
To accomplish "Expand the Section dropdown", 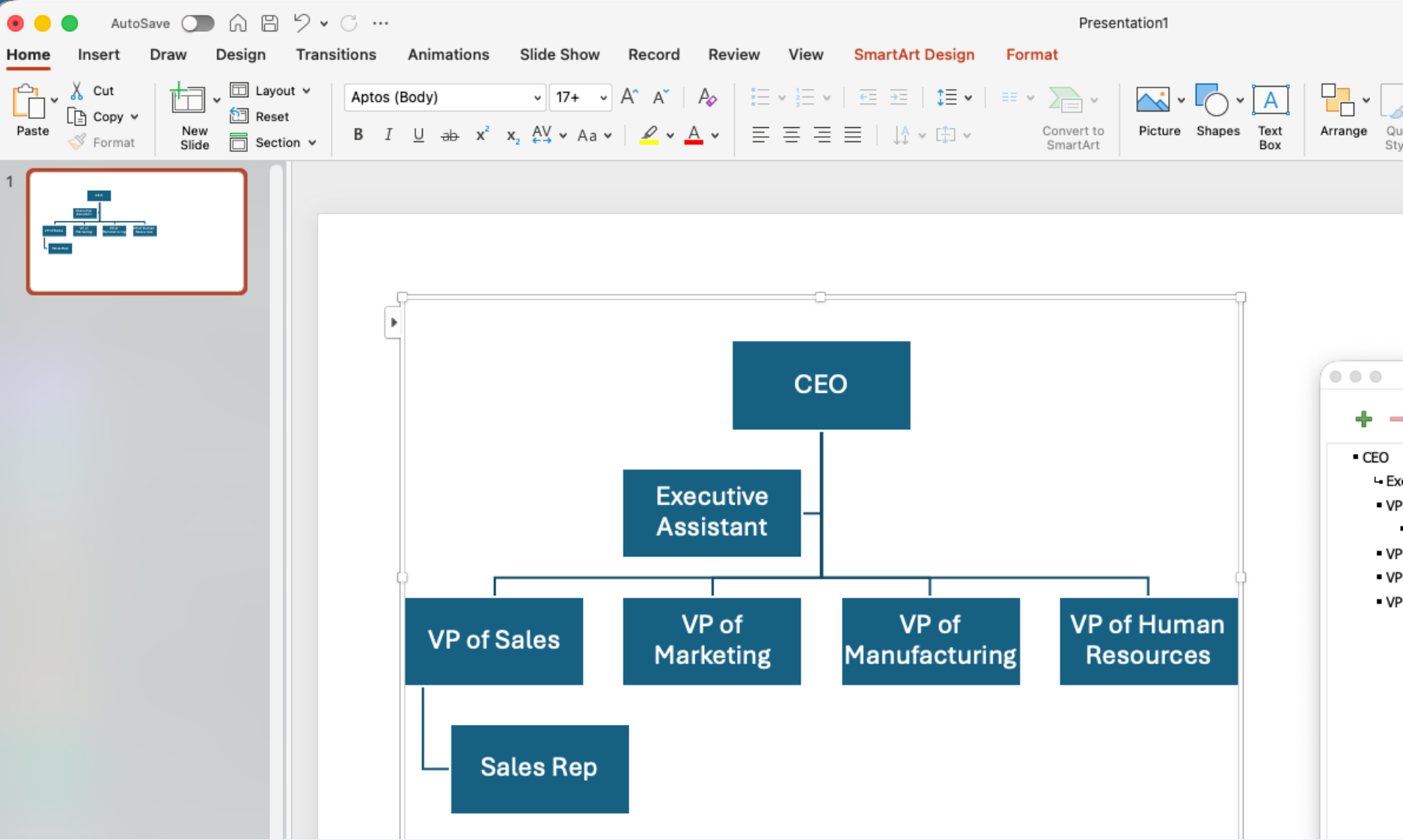I will click(312, 142).
